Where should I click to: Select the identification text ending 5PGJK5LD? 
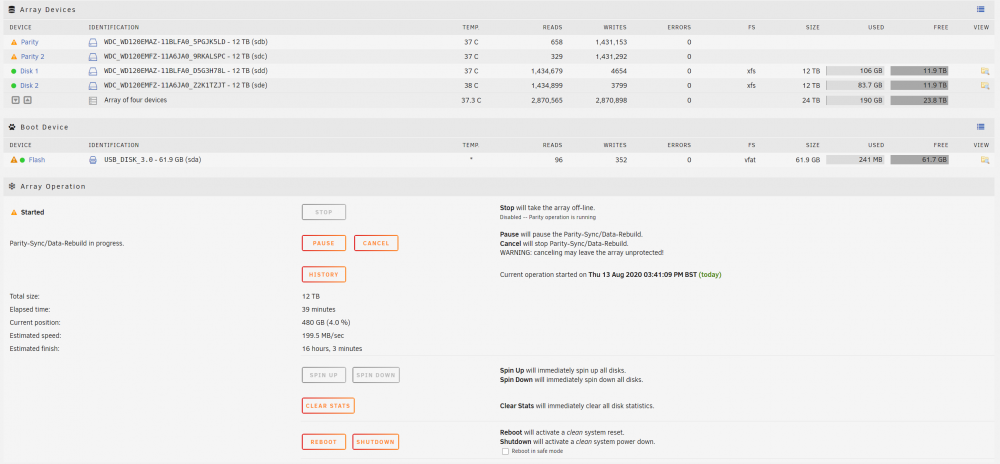point(186,42)
